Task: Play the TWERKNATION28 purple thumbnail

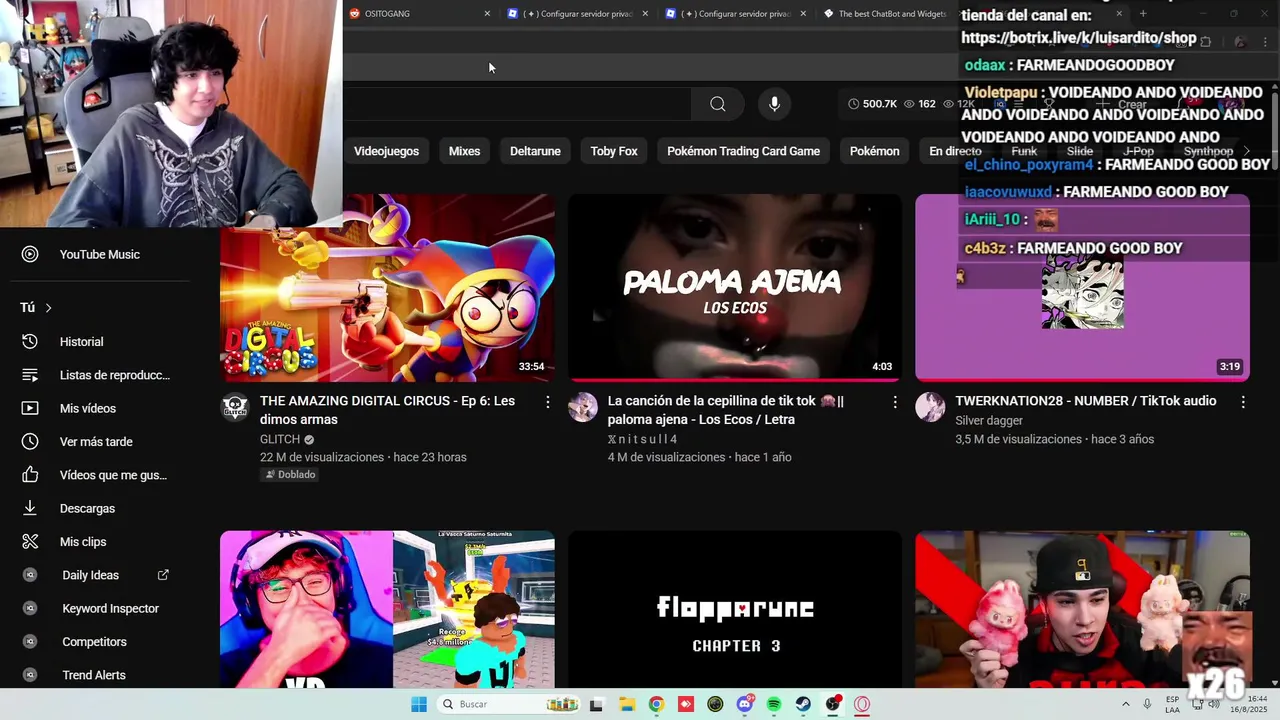Action: click(x=1082, y=288)
